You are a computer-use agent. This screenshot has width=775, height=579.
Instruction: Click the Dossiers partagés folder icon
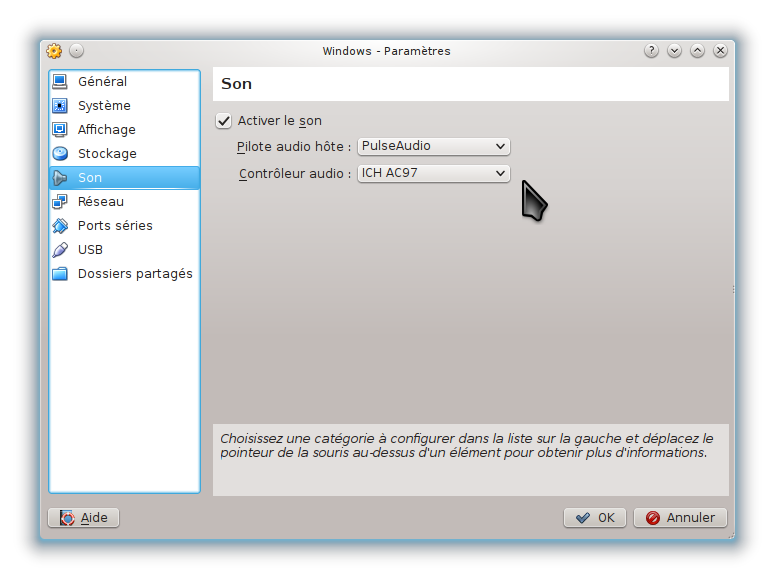click(60, 273)
